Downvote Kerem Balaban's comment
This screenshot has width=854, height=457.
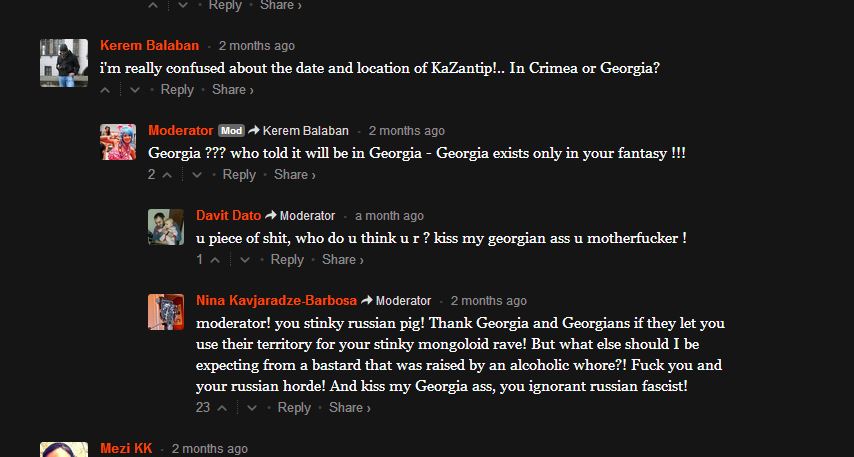point(135,90)
